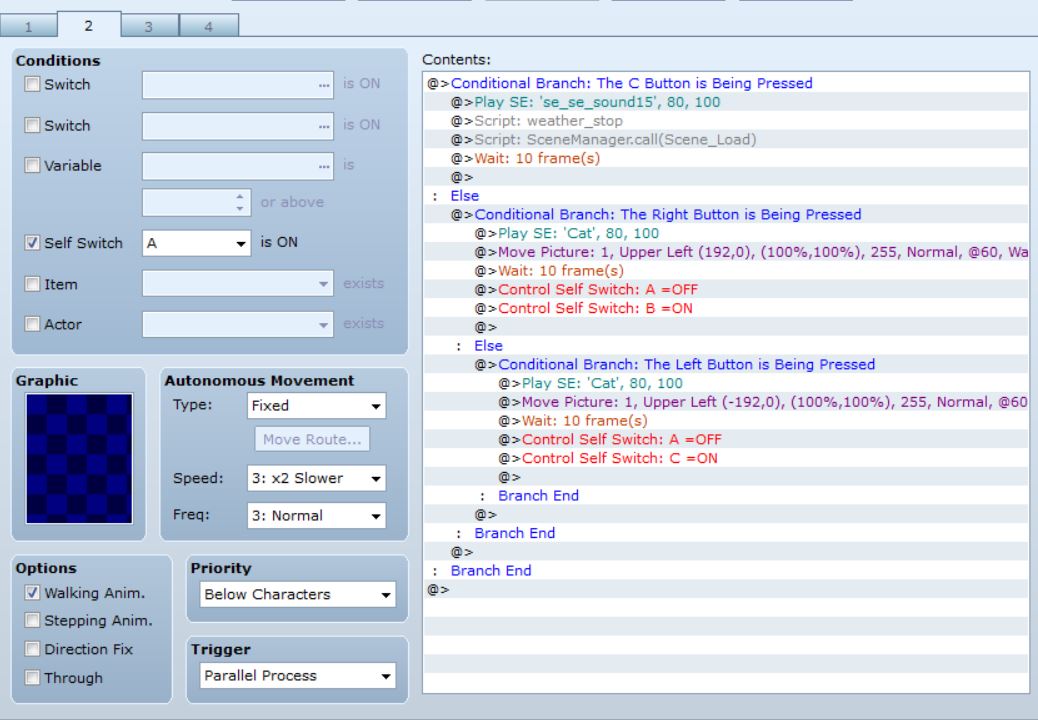Click the ellipsis button in the Variable field
This screenshot has height=720, width=1038.
(324, 166)
